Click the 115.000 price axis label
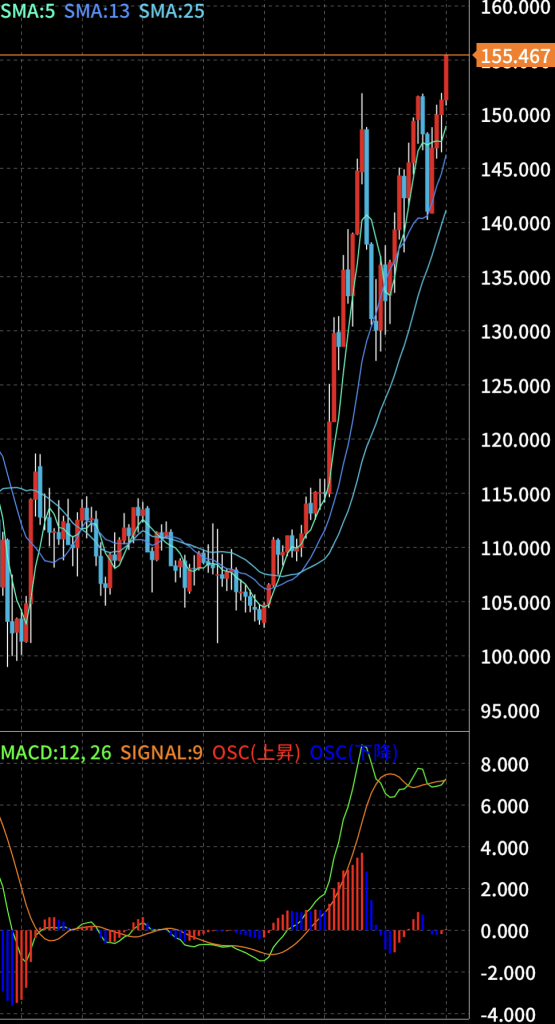 point(515,495)
